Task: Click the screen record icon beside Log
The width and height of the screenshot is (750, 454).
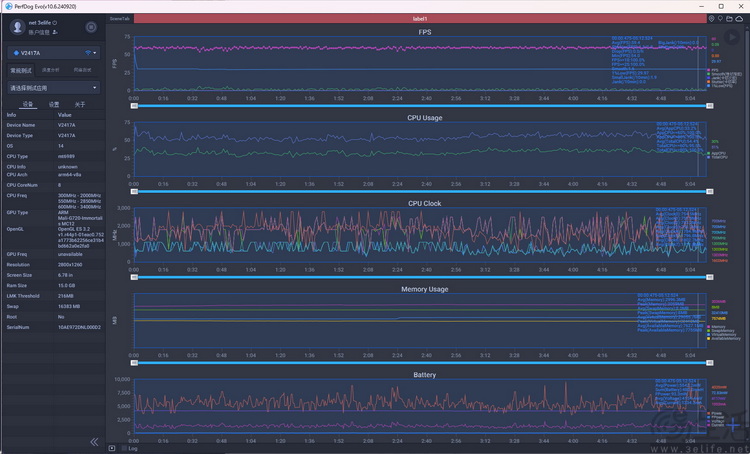Action: pyautogui.click(x=112, y=448)
